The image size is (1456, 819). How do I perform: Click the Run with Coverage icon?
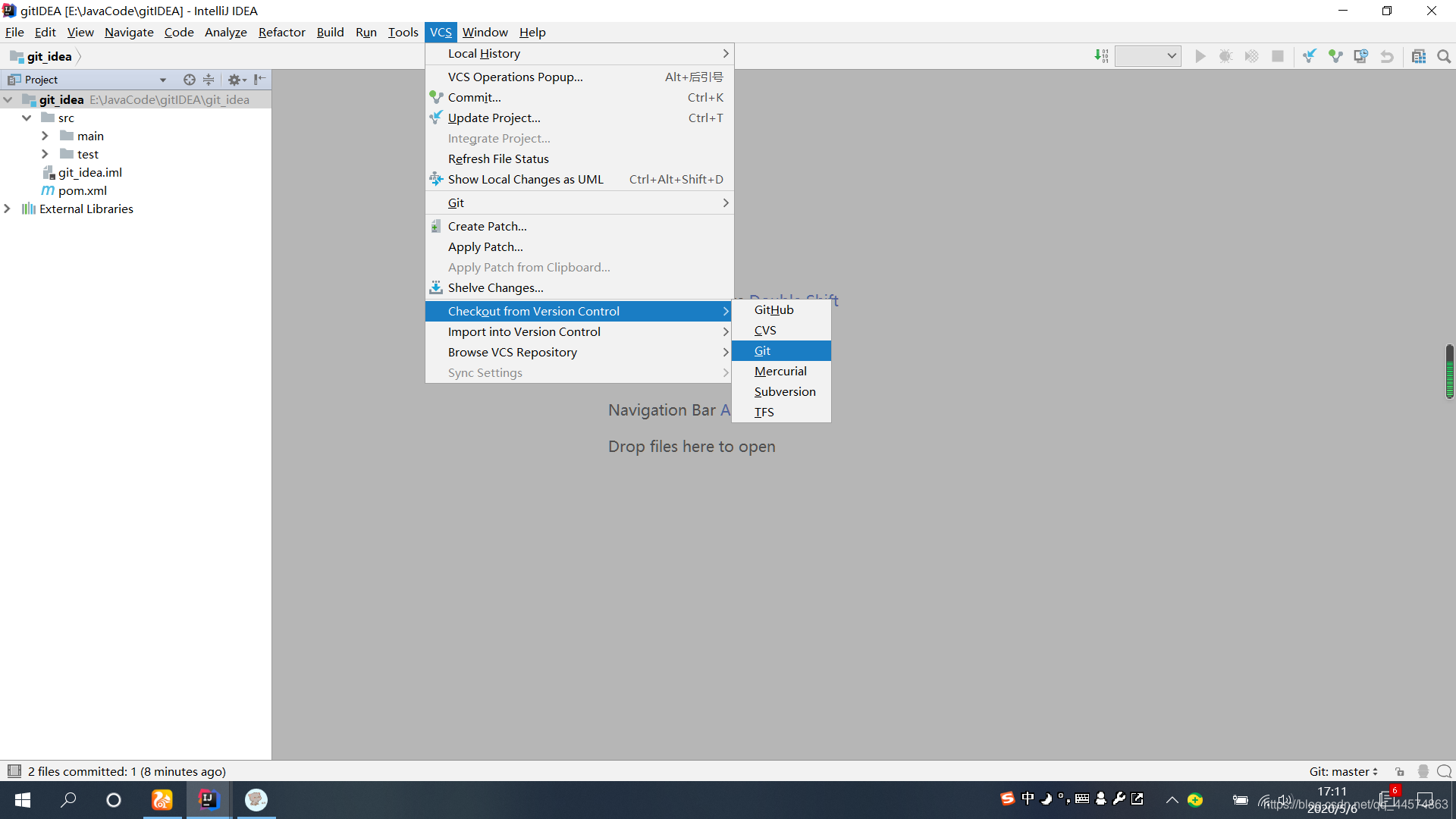(1251, 56)
